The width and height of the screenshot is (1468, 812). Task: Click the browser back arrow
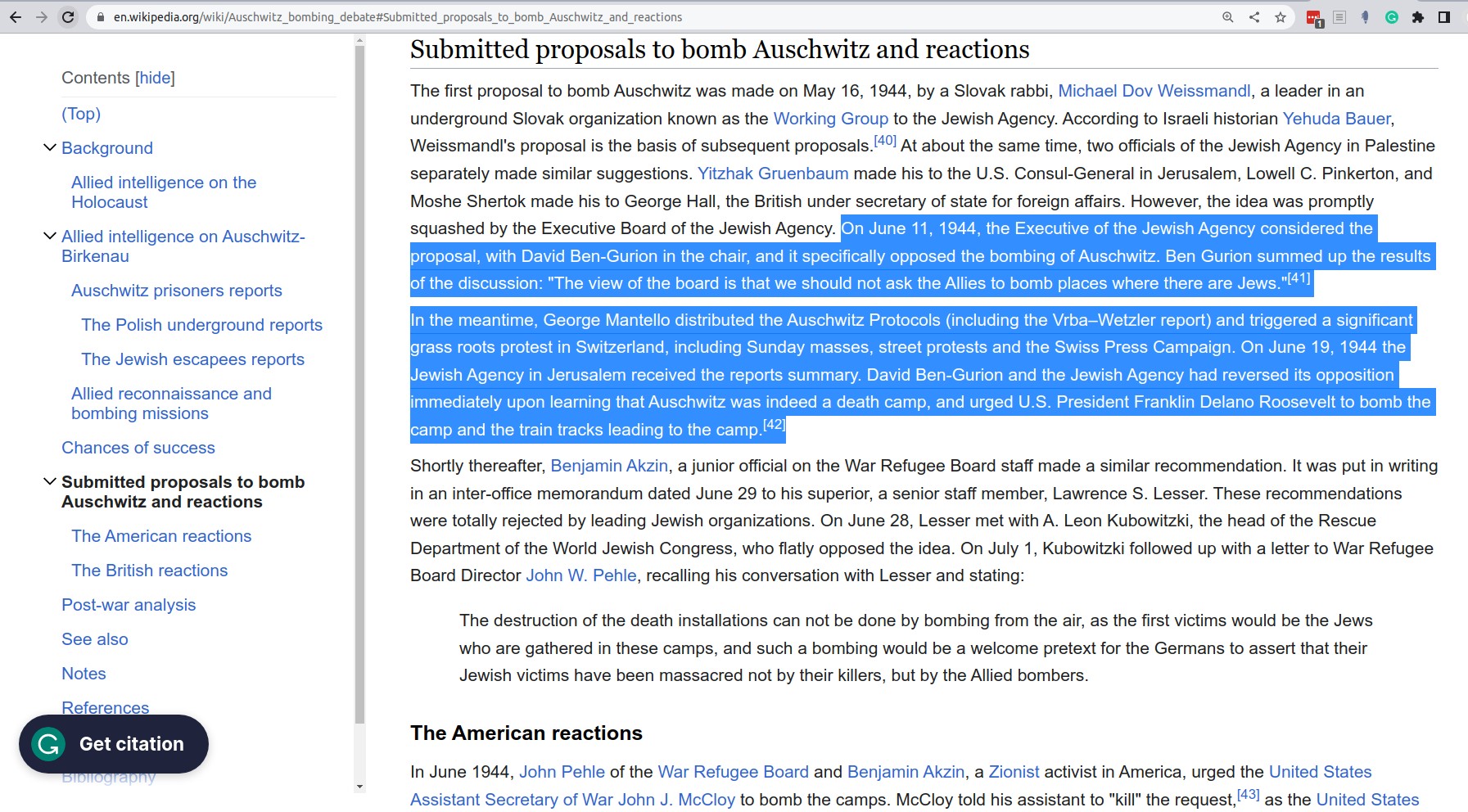click(16, 17)
